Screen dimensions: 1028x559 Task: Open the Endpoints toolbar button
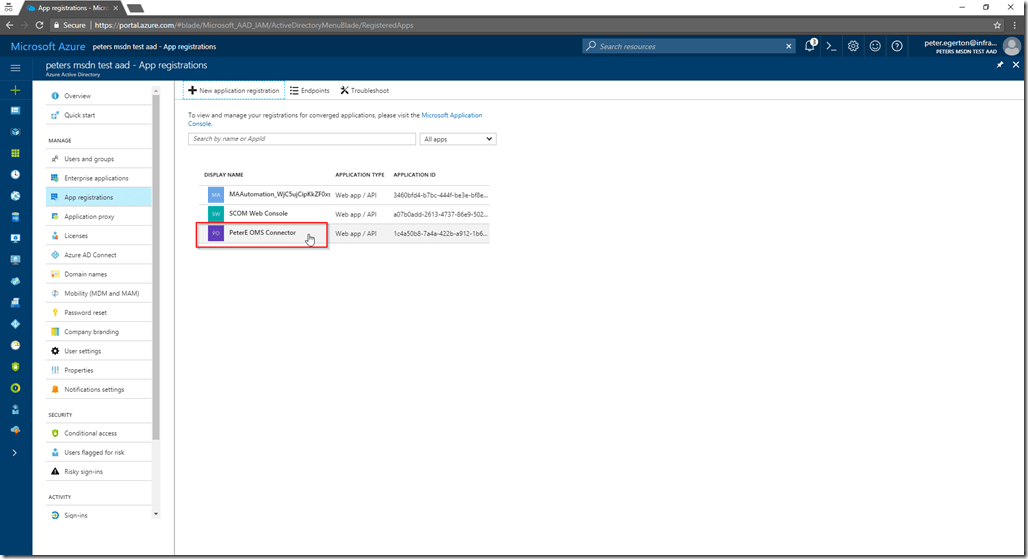309,90
